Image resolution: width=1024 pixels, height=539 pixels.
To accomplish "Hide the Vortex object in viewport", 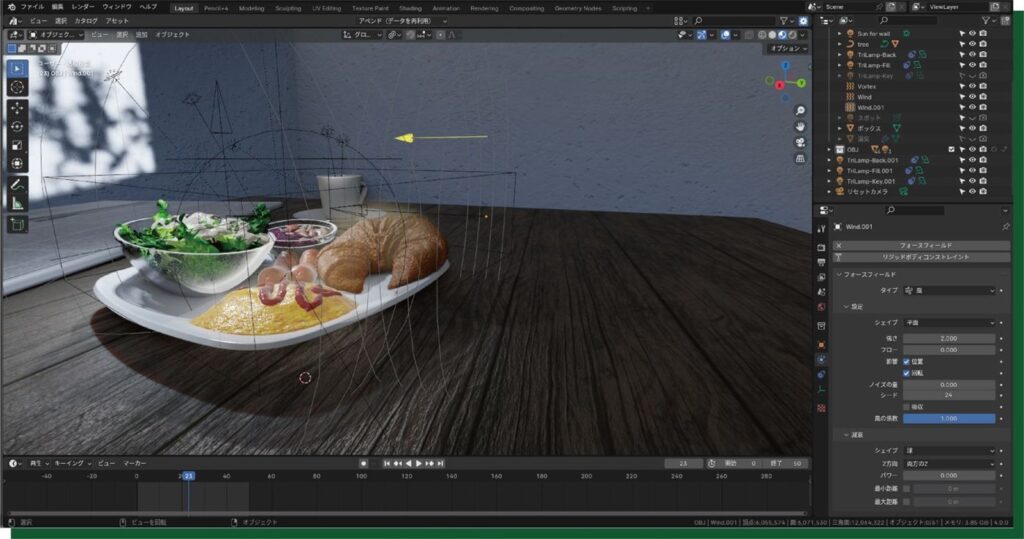I will (x=972, y=86).
